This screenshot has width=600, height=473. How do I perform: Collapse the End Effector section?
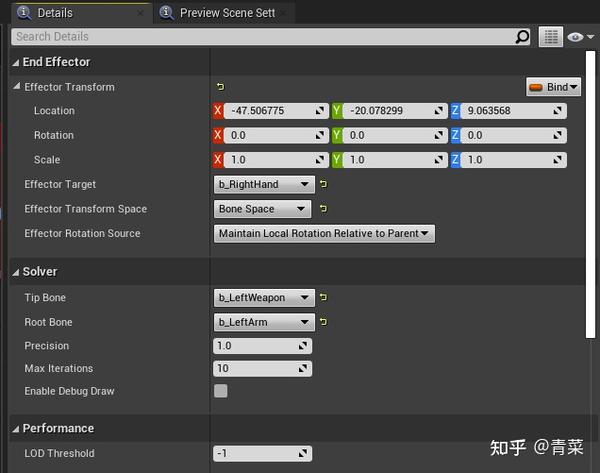coord(15,62)
